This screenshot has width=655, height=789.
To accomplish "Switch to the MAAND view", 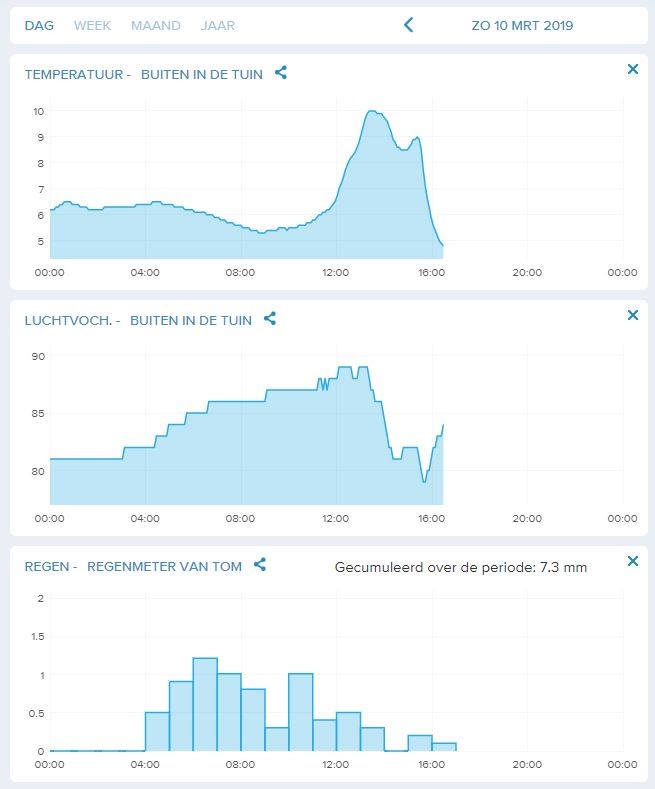I will pyautogui.click(x=155, y=26).
